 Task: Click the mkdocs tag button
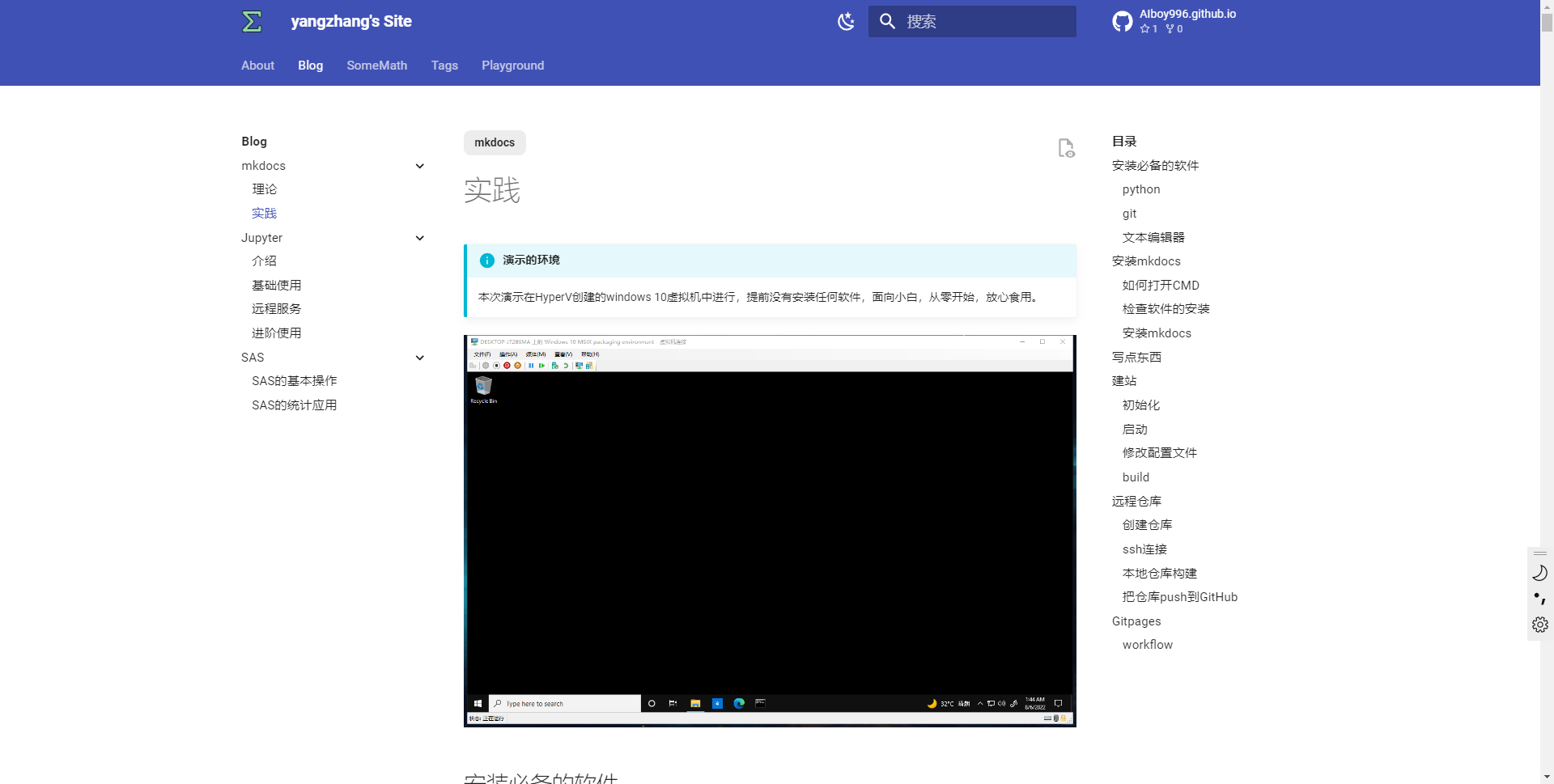tap(495, 143)
